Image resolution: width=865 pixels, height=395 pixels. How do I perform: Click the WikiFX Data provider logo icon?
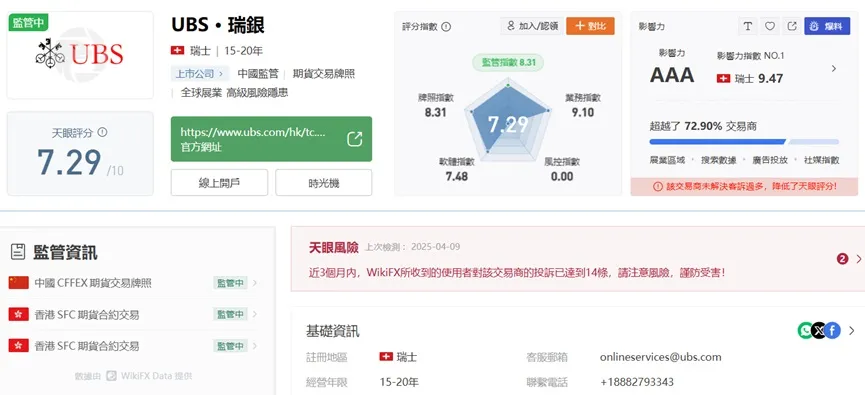point(111,376)
